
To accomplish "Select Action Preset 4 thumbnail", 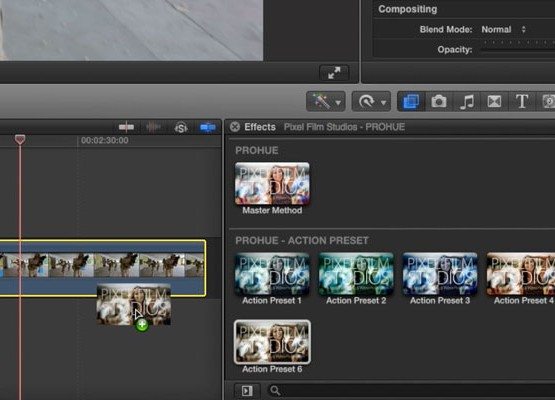I will [521, 274].
